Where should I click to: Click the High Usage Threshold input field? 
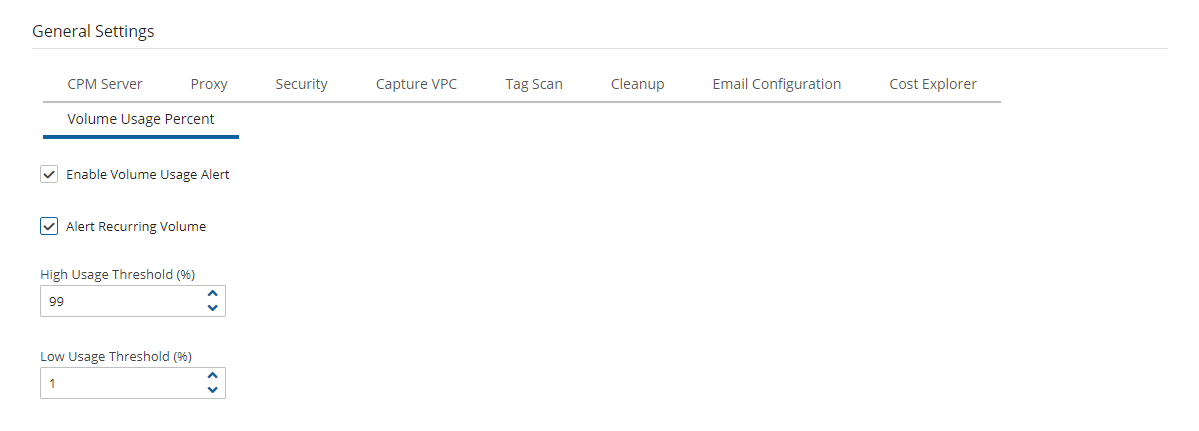[x=120, y=301]
